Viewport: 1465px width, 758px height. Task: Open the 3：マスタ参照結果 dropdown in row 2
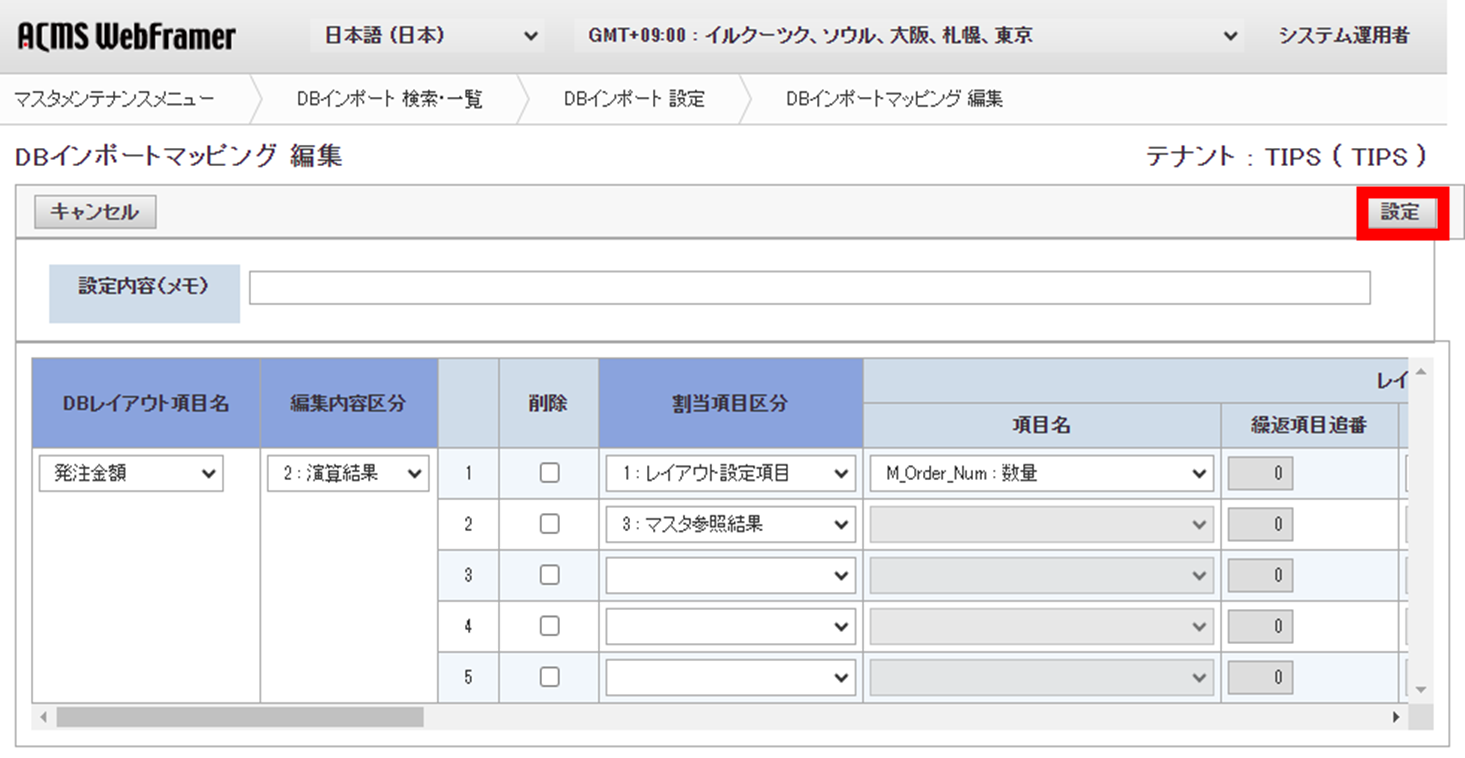point(729,523)
